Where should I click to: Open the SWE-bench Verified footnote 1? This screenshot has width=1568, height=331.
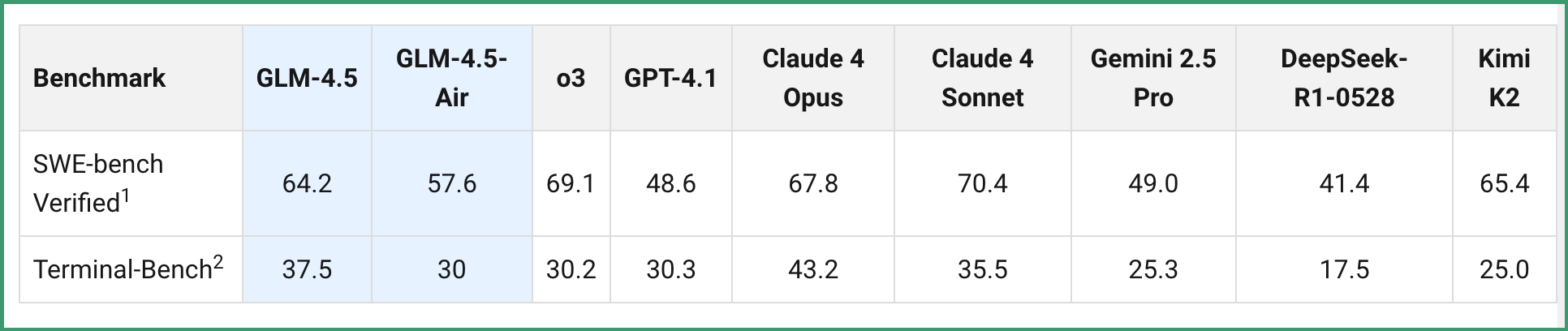(x=126, y=195)
